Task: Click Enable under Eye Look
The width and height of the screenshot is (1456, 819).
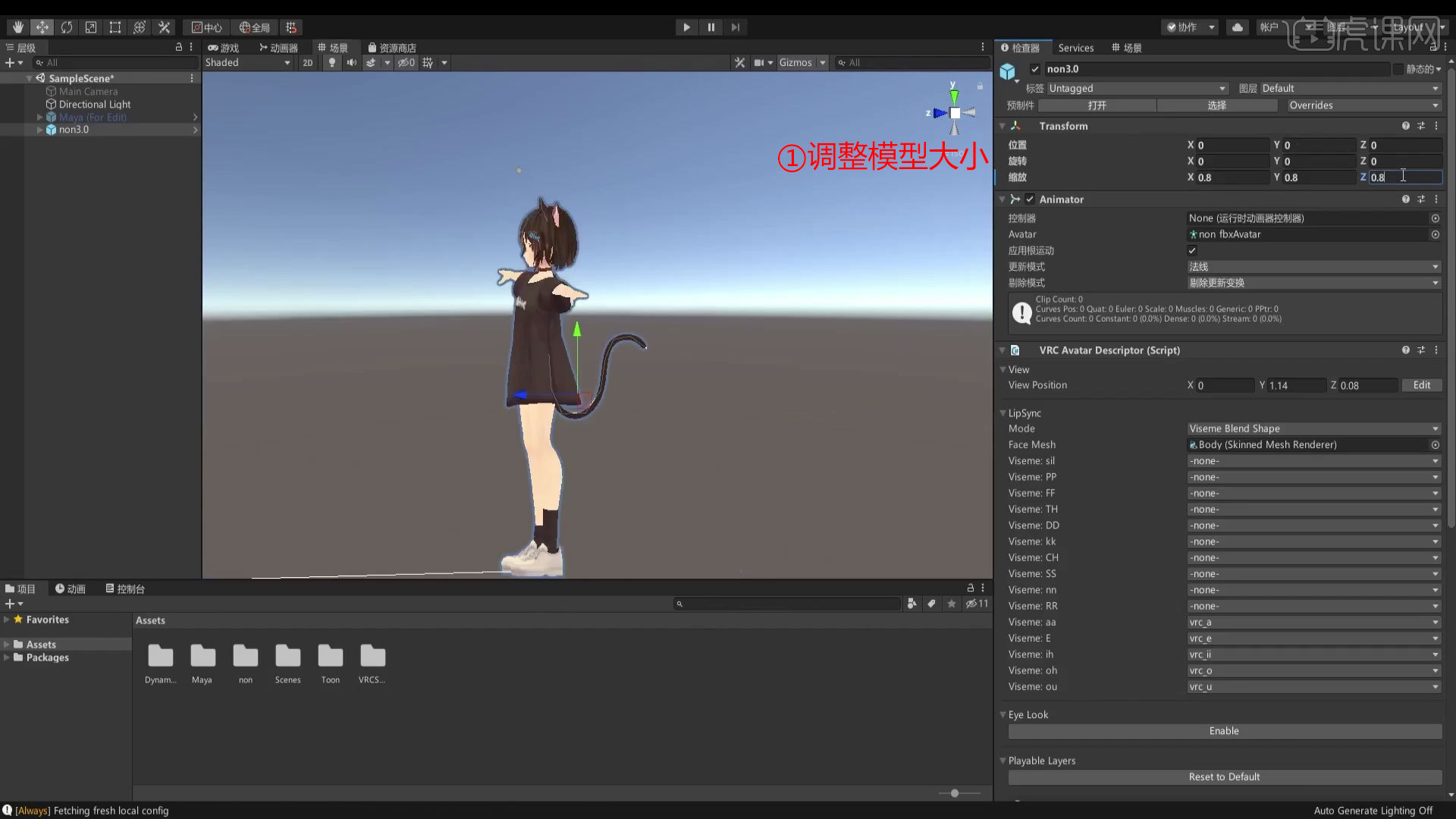Action: pyautogui.click(x=1223, y=731)
